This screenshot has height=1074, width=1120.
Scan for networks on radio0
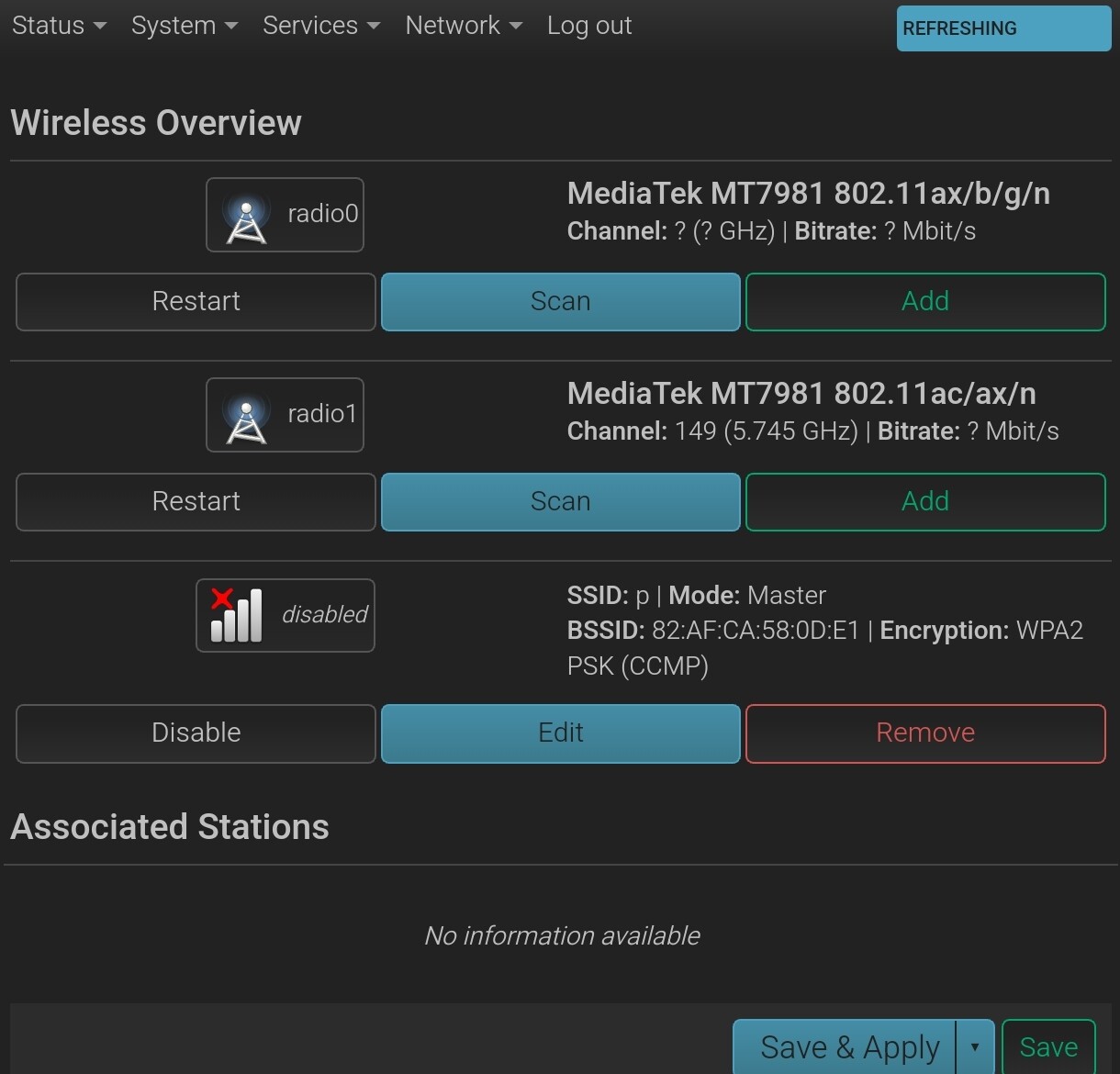tap(560, 302)
